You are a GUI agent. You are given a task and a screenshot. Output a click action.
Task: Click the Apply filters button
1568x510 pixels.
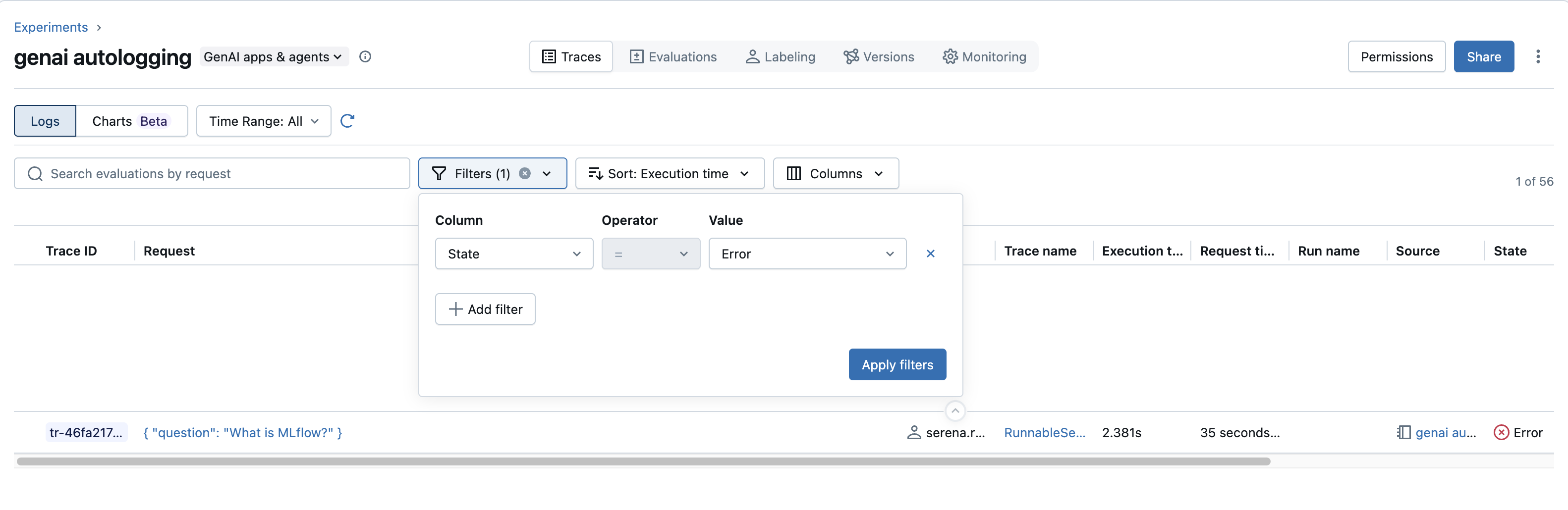coord(896,364)
